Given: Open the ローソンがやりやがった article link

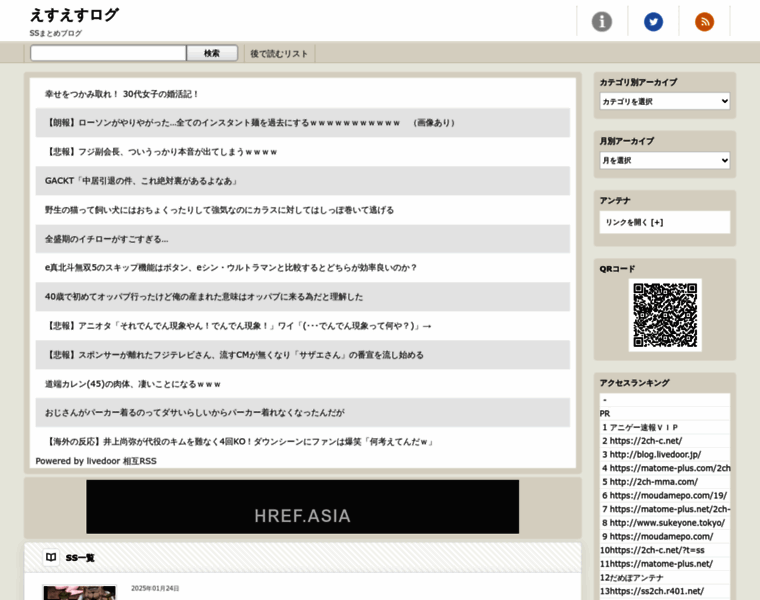Looking at the screenshot, I should point(250,123).
